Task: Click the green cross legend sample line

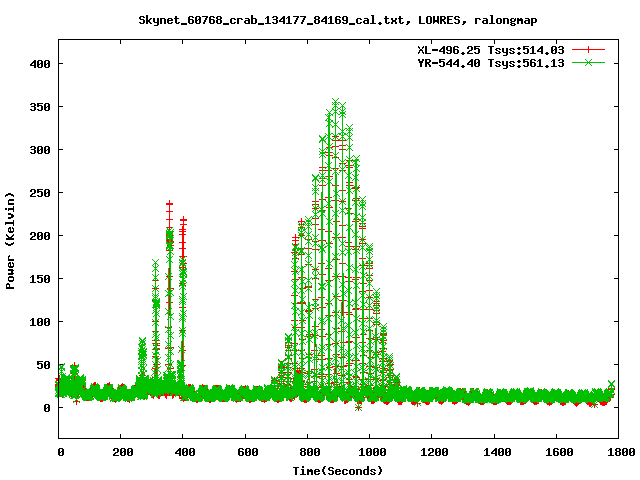Action: coord(588,63)
